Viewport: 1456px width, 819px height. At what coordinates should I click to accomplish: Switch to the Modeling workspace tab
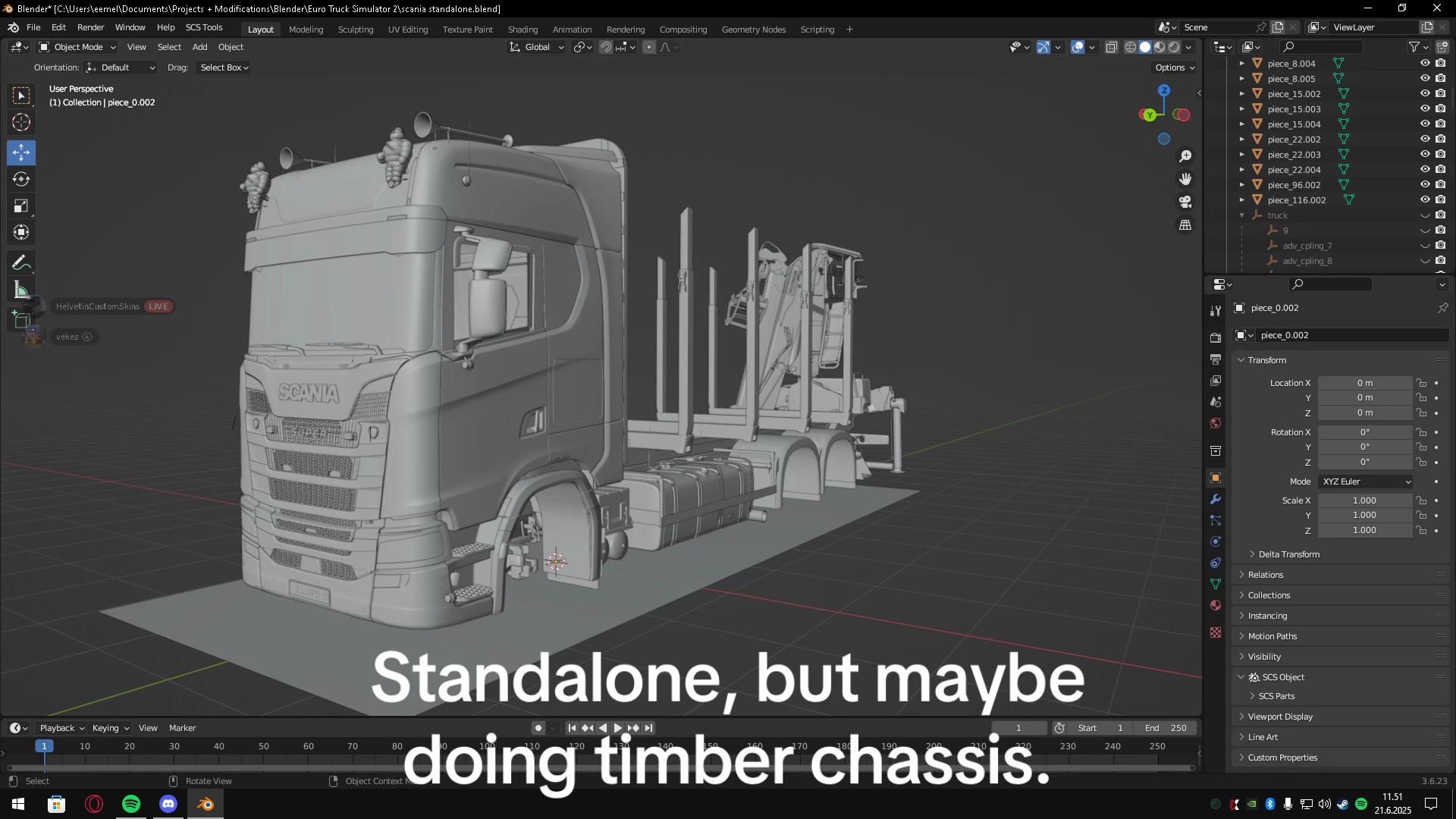(306, 30)
